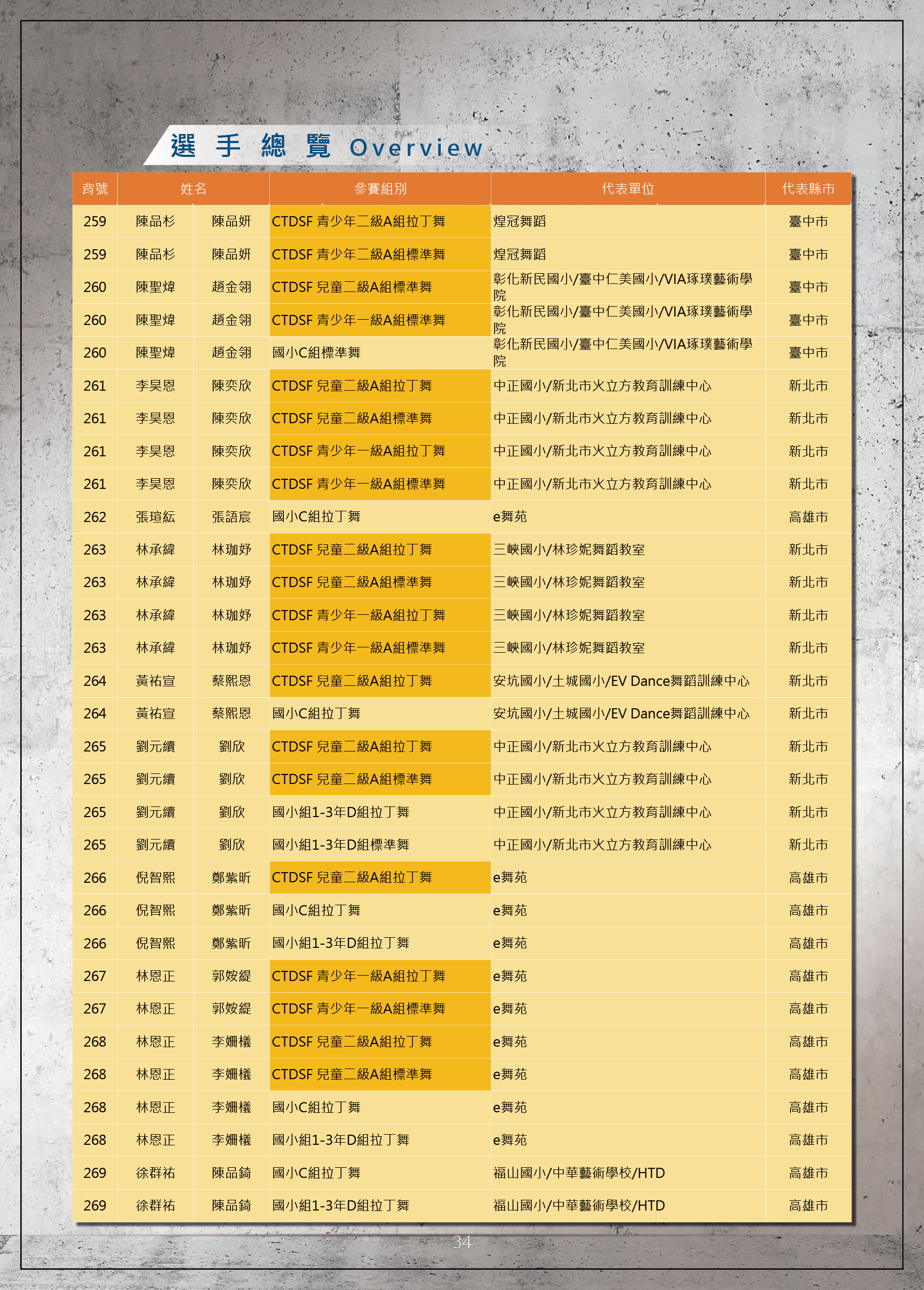Image resolution: width=924 pixels, height=1290 pixels.
Task: Click 徐群祐 in the 國小C組拉丁舞 row
Action: click(x=155, y=1173)
